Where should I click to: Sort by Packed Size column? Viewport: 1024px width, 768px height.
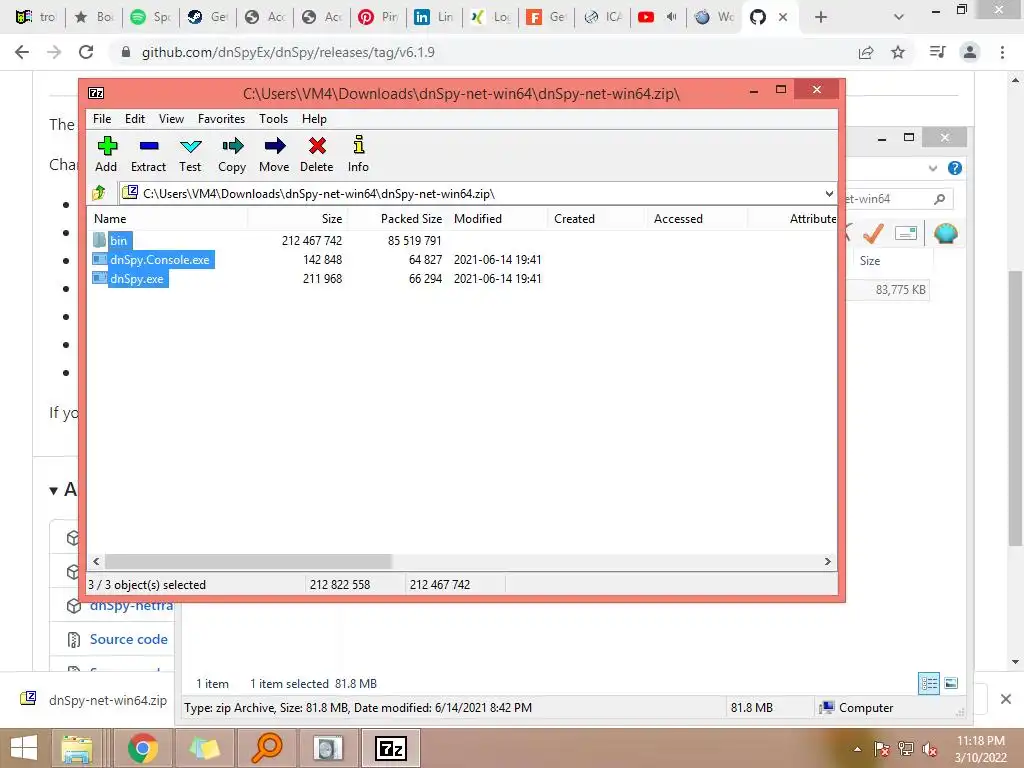396,219
